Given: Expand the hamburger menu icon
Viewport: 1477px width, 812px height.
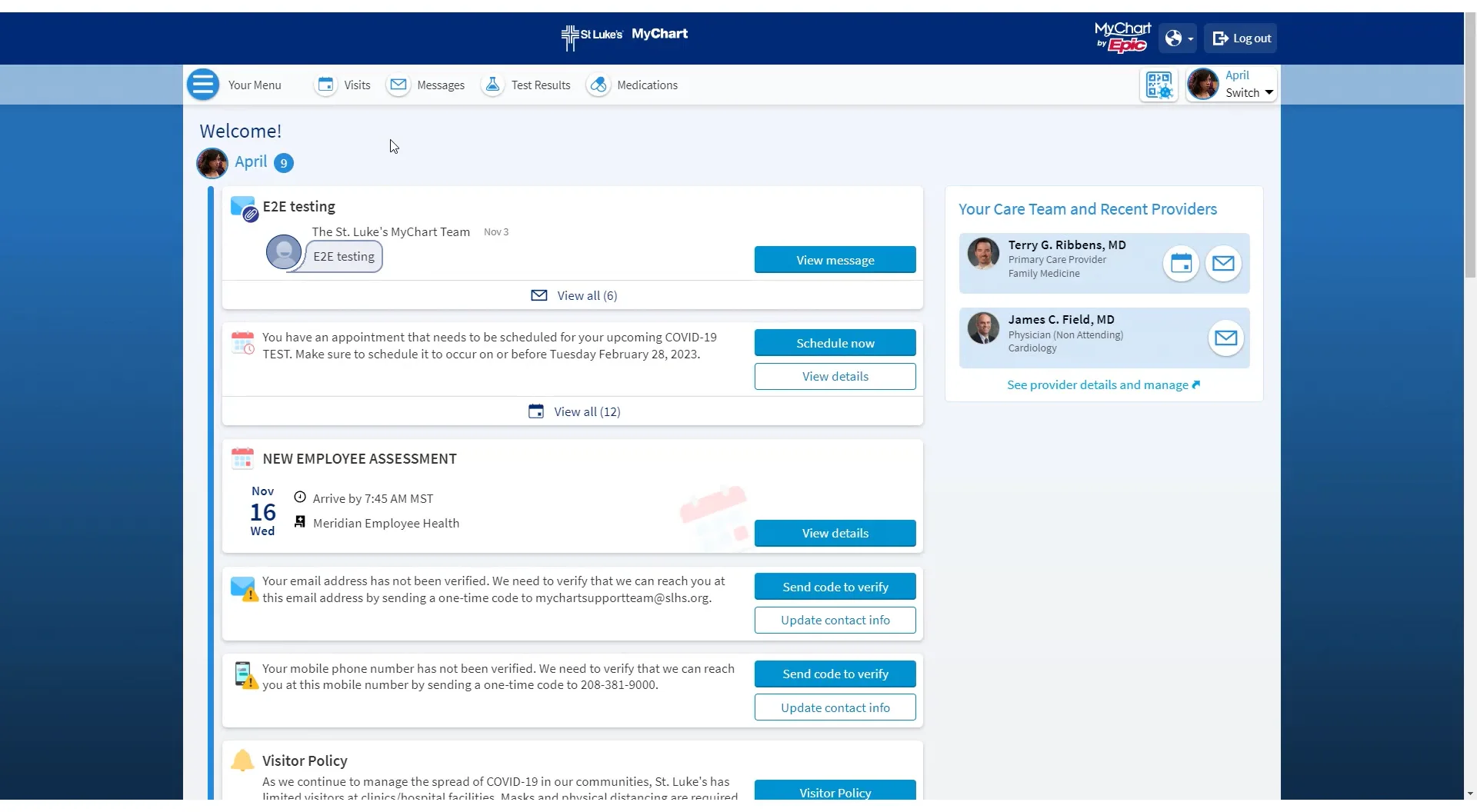Looking at the screenshot, I should [x=202, y=85].
